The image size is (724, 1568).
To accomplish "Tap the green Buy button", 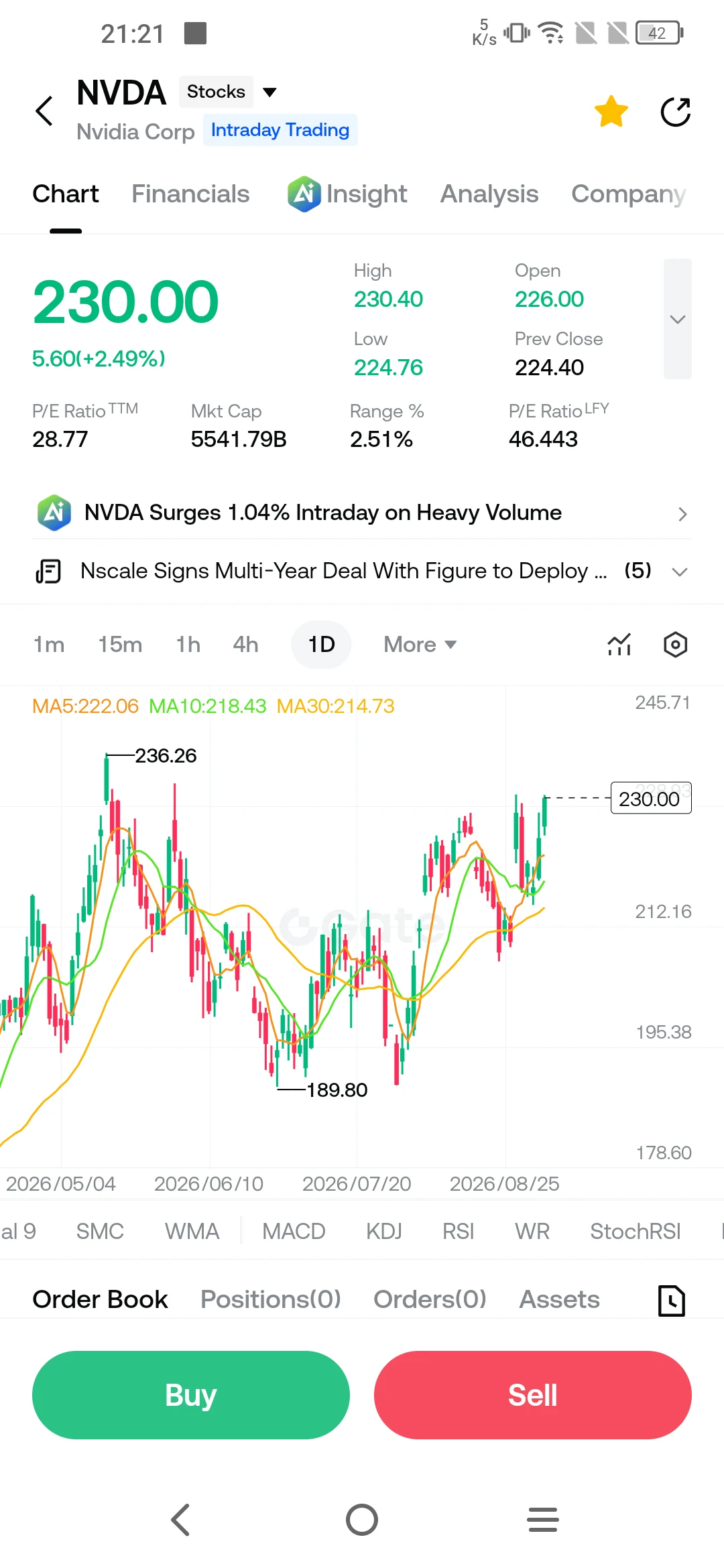I will point(191,1395).
